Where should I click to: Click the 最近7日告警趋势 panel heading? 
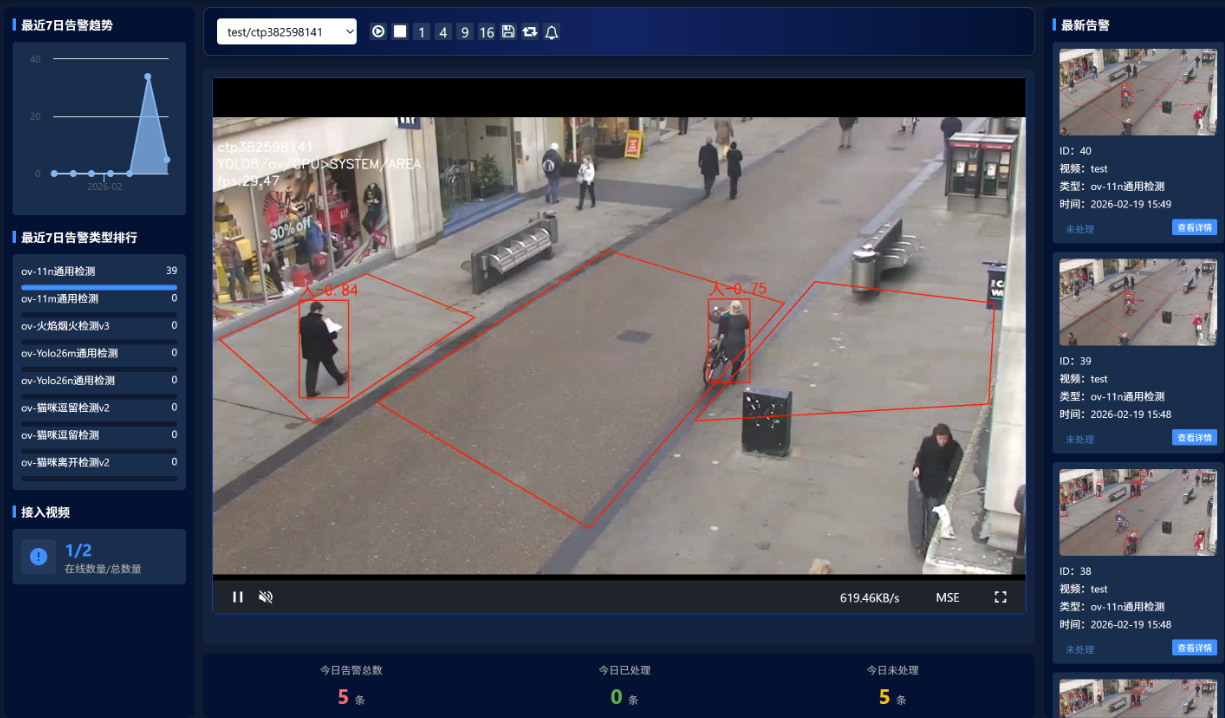(67, 25)
